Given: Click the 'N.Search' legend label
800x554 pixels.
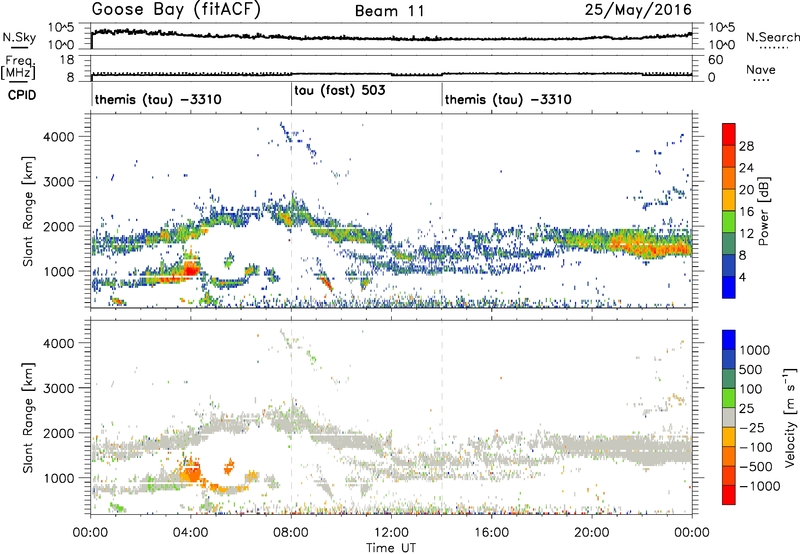Looking at the screenshot, I should coord(773,37).
